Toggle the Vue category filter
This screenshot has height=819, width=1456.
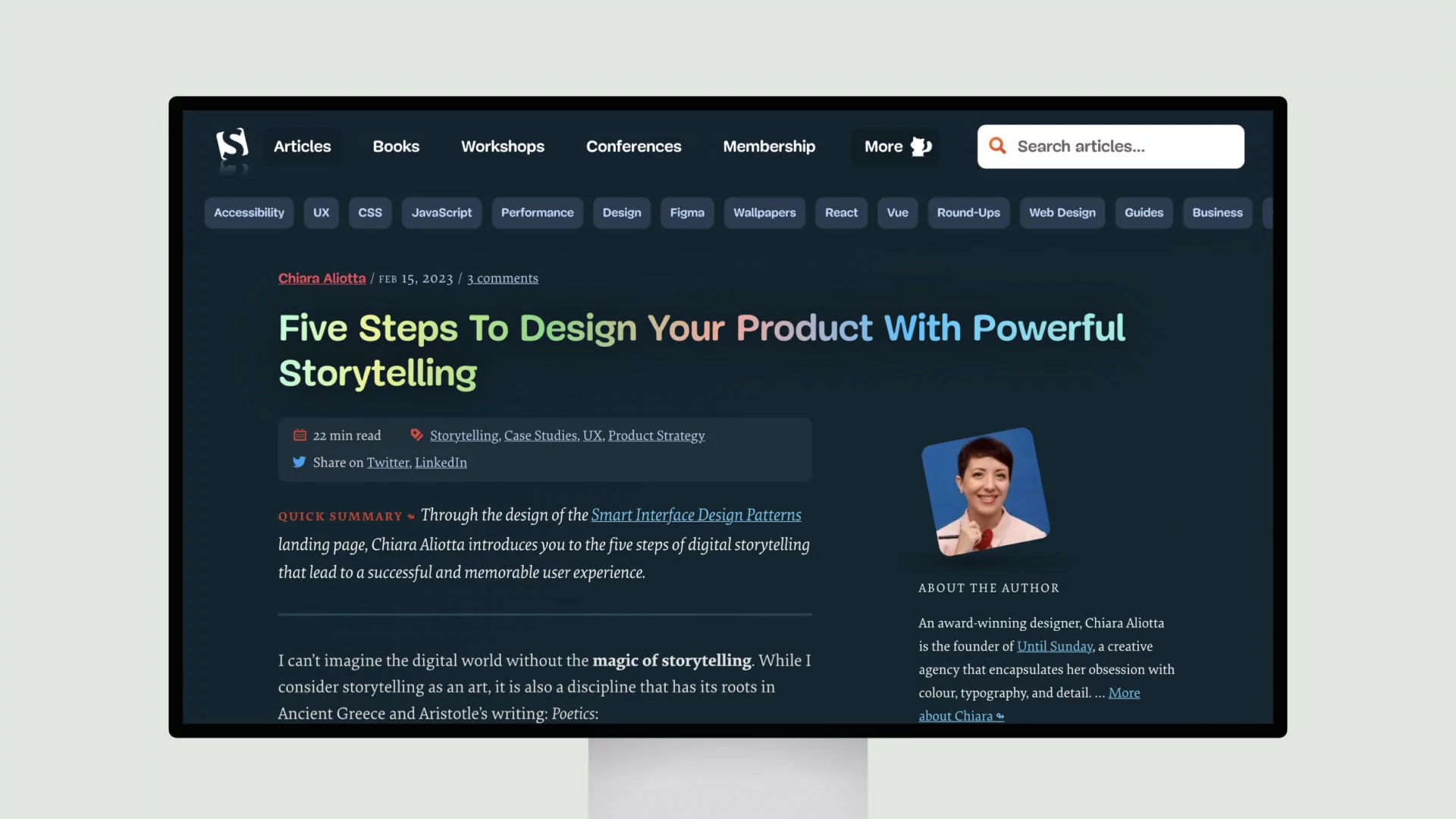point(898,212)
